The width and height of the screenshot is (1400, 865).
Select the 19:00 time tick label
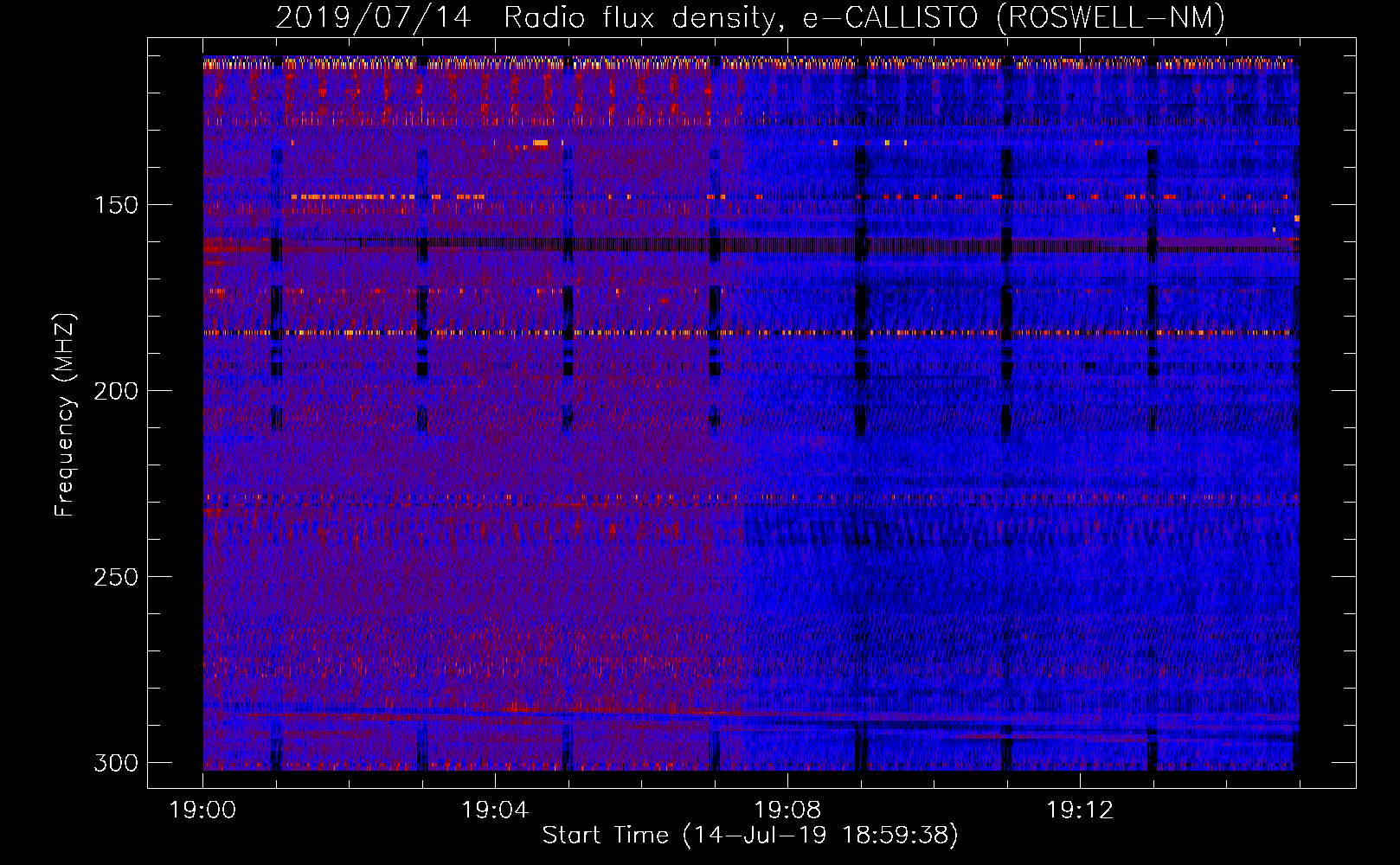point(202,811)
